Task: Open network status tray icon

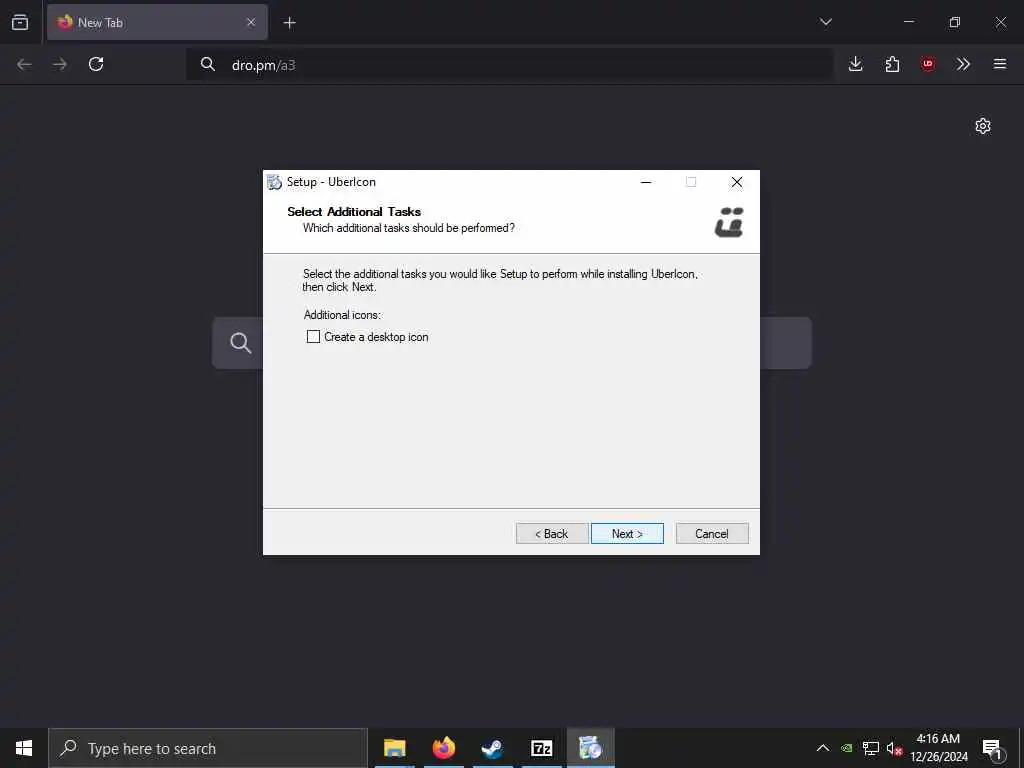Action: 871,748
